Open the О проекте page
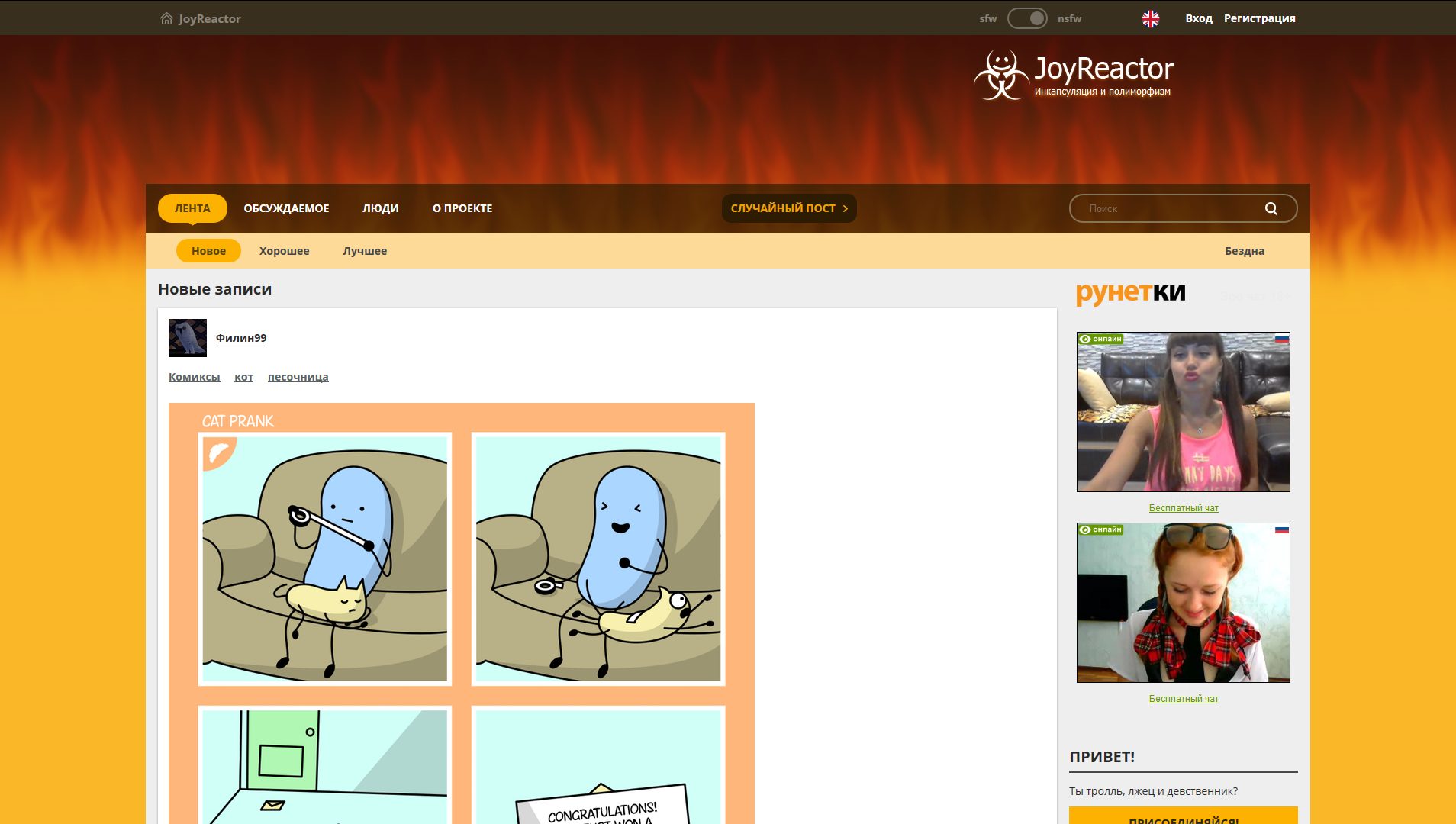The image size is (1456, 824). tap(462, 208)
